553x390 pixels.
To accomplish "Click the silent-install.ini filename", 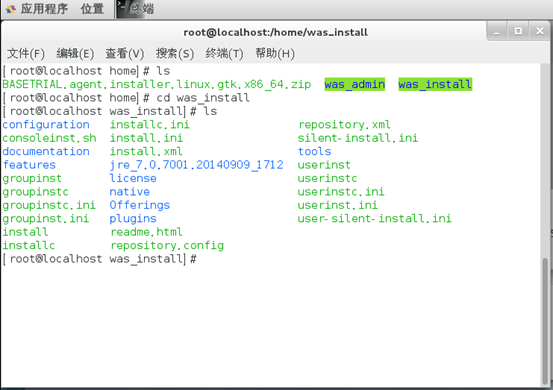I will click(x=358, y=138).
